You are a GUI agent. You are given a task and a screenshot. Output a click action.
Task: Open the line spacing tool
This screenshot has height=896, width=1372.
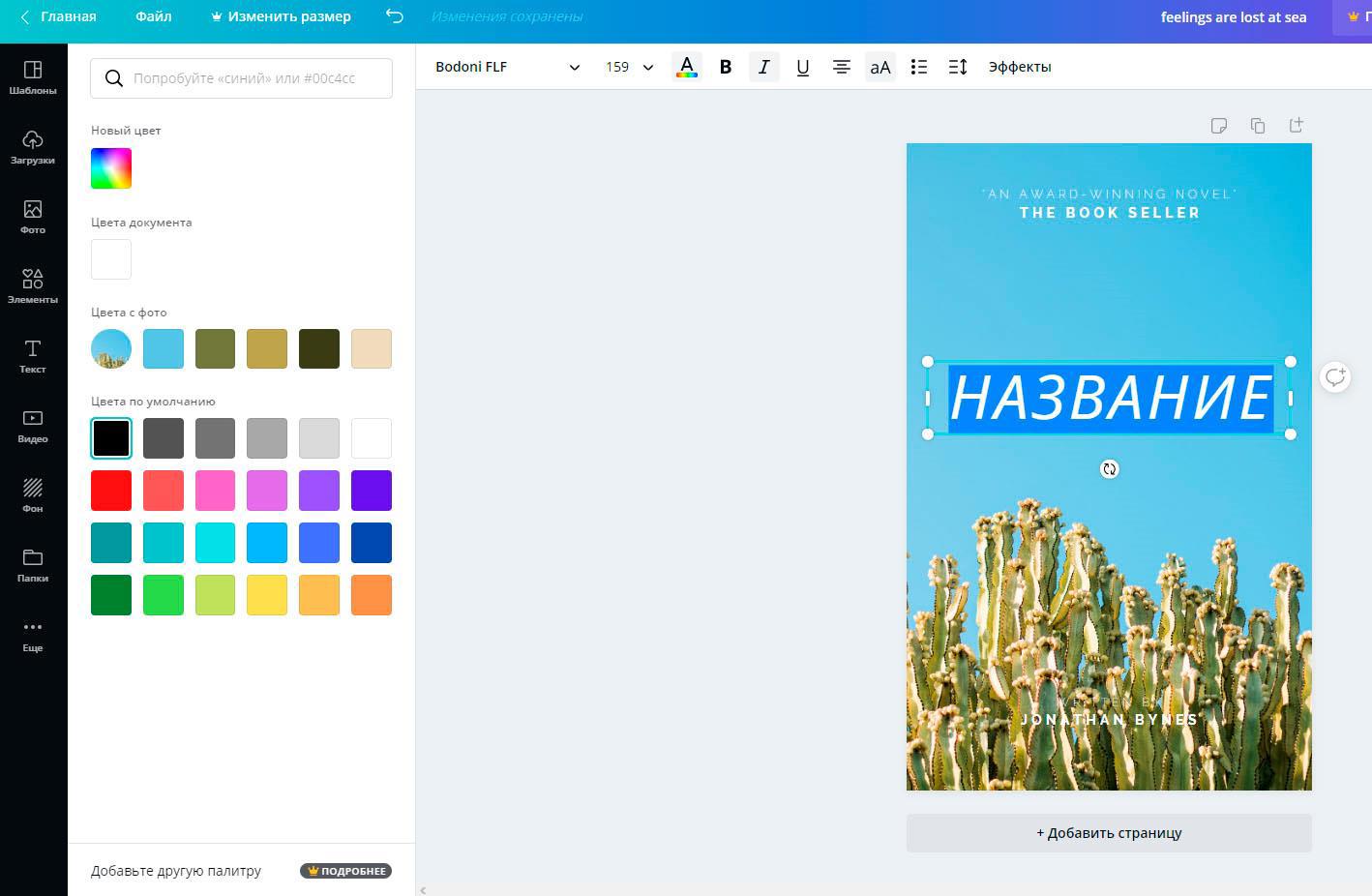coord(958,67)
